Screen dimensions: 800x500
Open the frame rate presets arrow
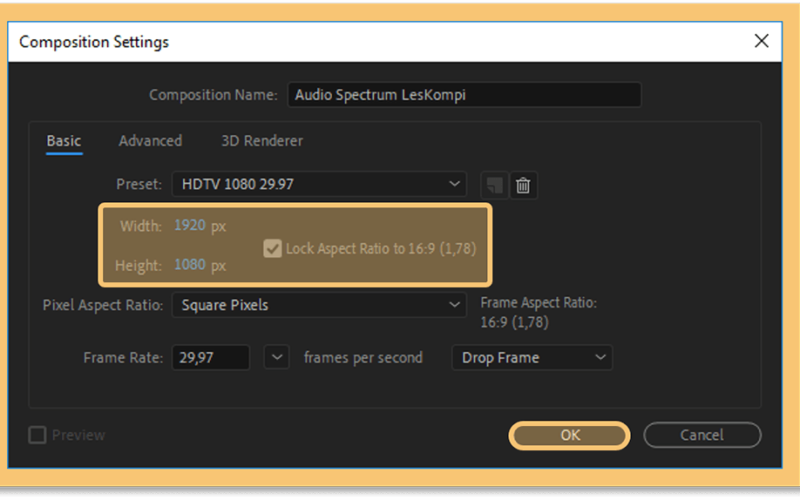pos(277,357)
